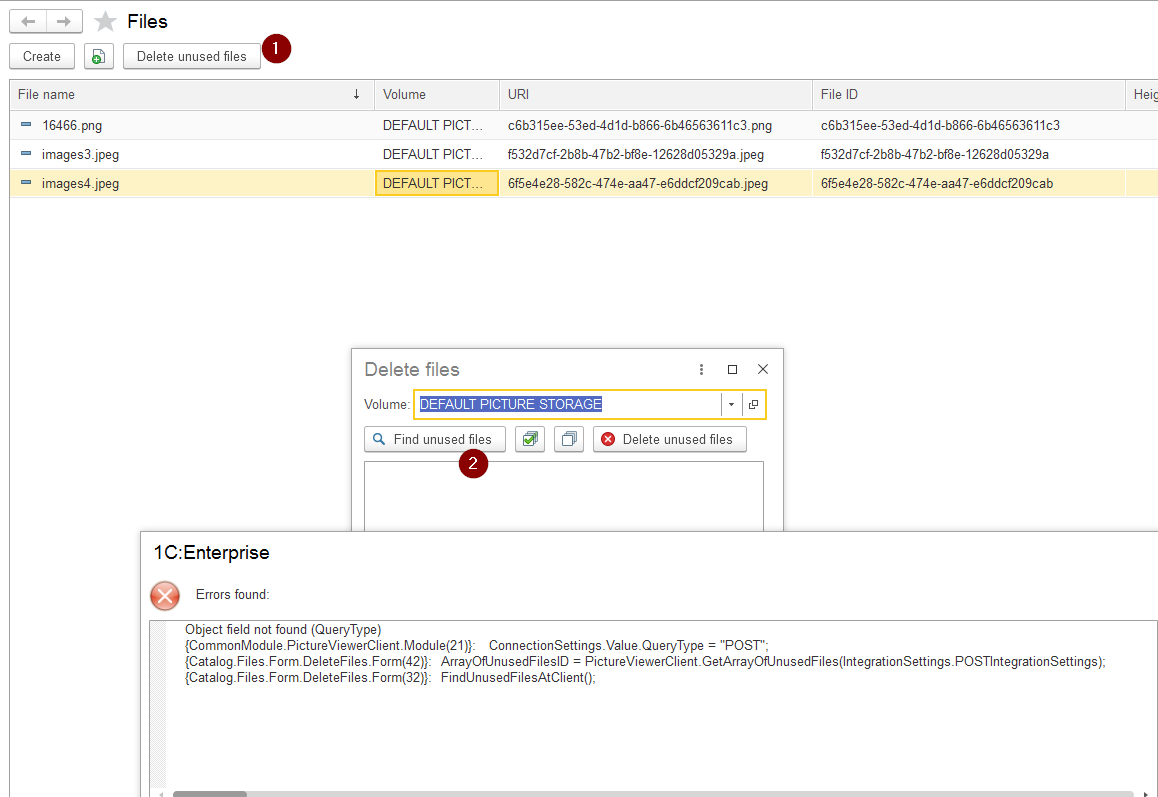Click the forward navigation arrow
1158x797 pixels.
click(x=62, y=20)
